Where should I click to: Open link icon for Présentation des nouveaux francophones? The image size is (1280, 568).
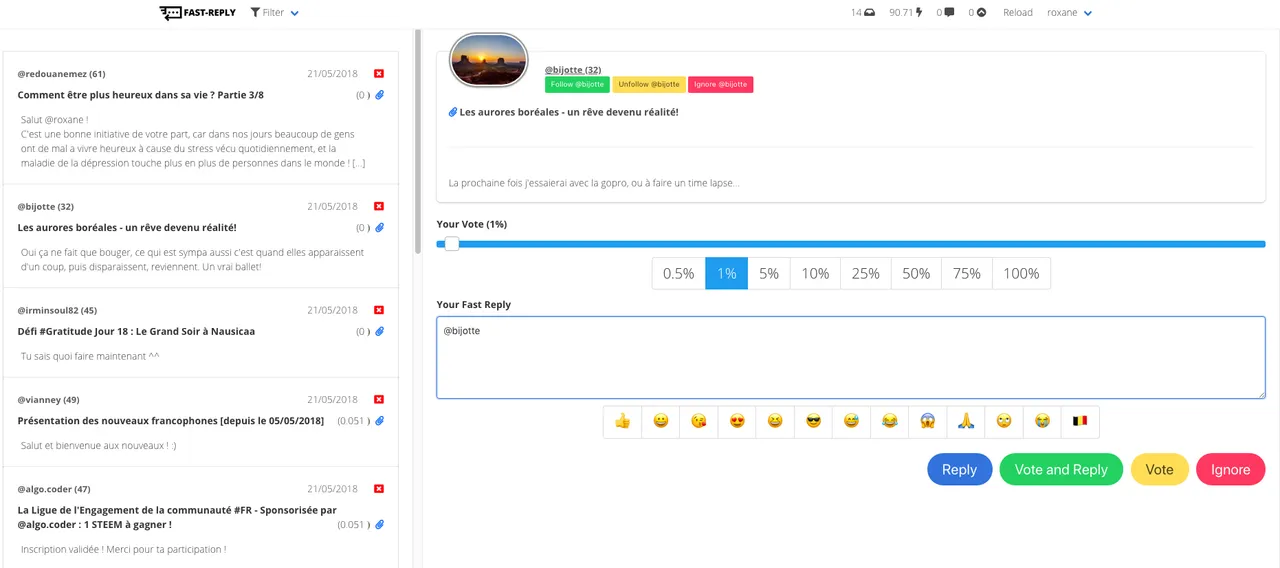[x=380, y=421]
